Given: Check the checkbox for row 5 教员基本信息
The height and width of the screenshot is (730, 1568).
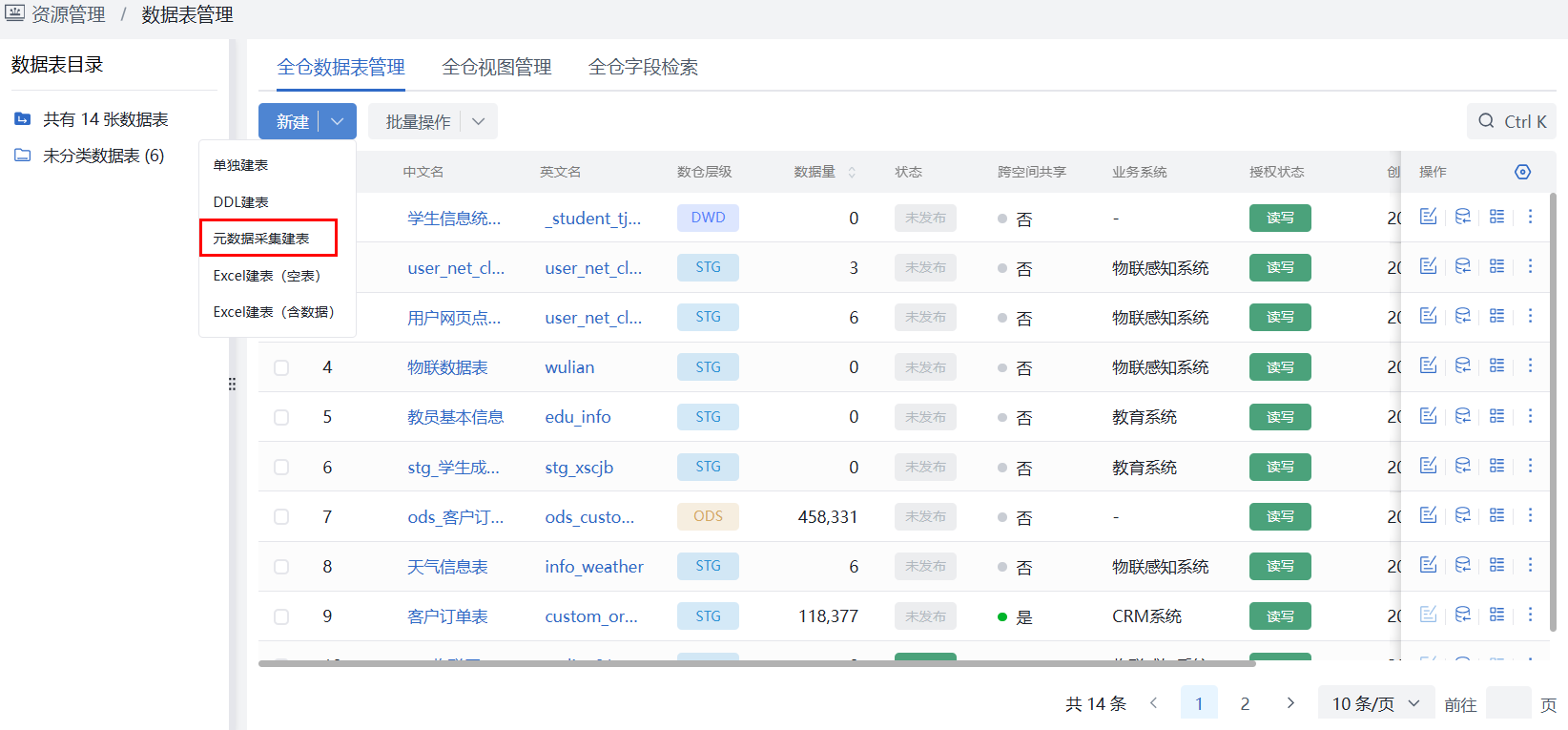Looking at the screenshot, I should point(281,417).
